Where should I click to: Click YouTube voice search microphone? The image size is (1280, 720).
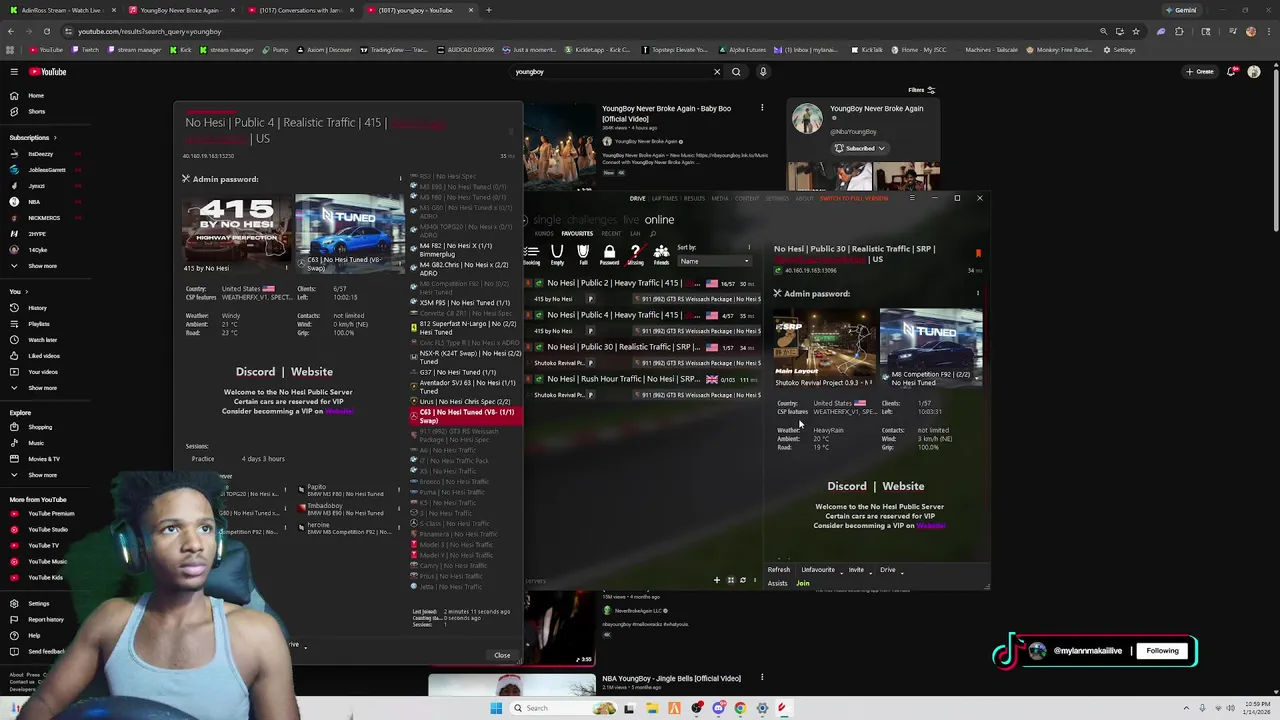763,72
